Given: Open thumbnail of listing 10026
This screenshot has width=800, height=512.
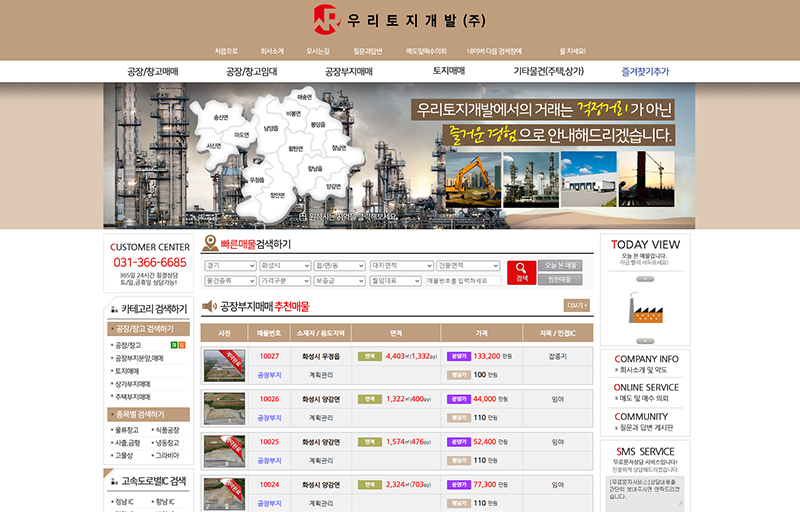Looking at the screenshot, I should (x=224, y=408).
